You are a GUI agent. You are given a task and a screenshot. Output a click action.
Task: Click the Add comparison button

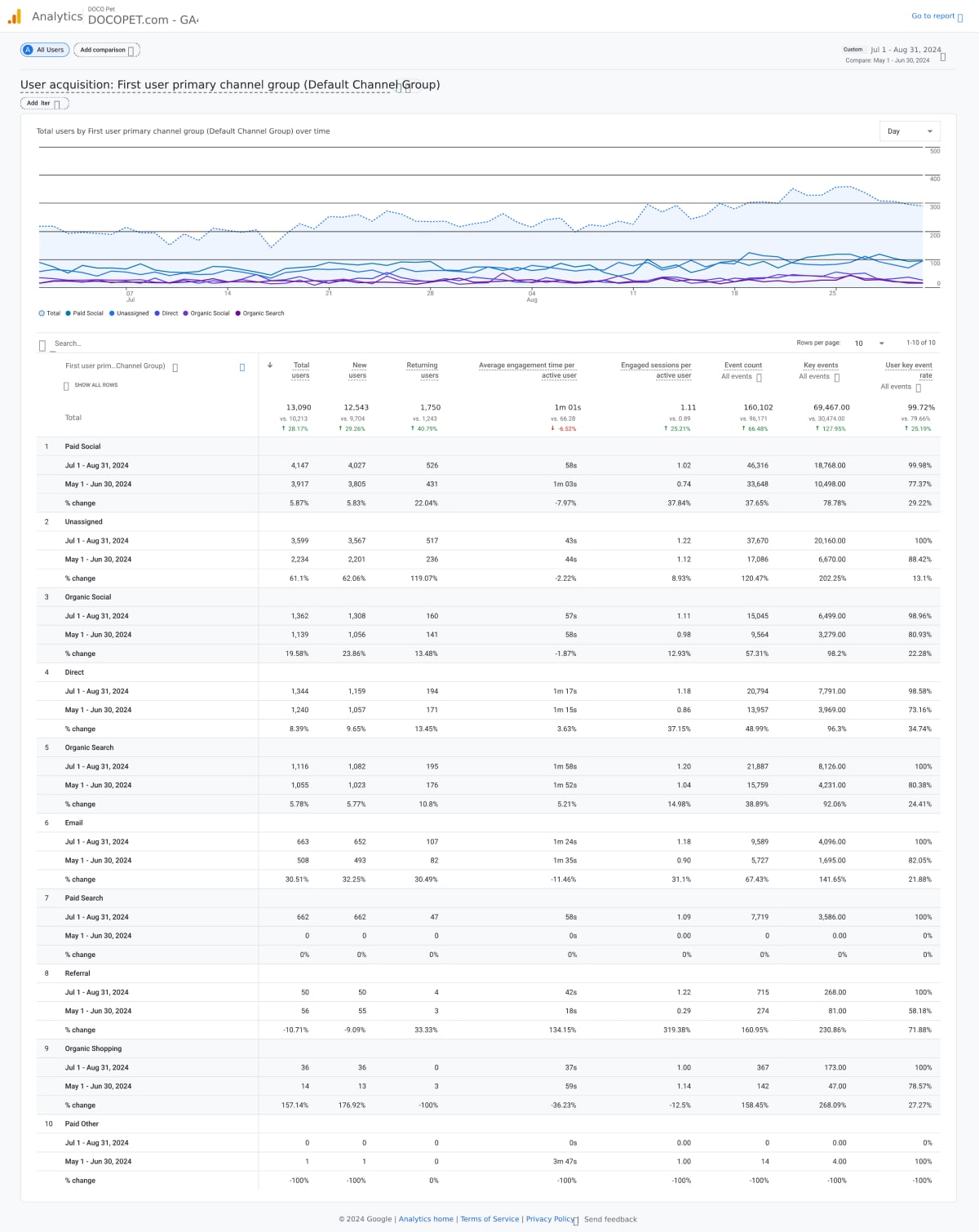[107, 50]
